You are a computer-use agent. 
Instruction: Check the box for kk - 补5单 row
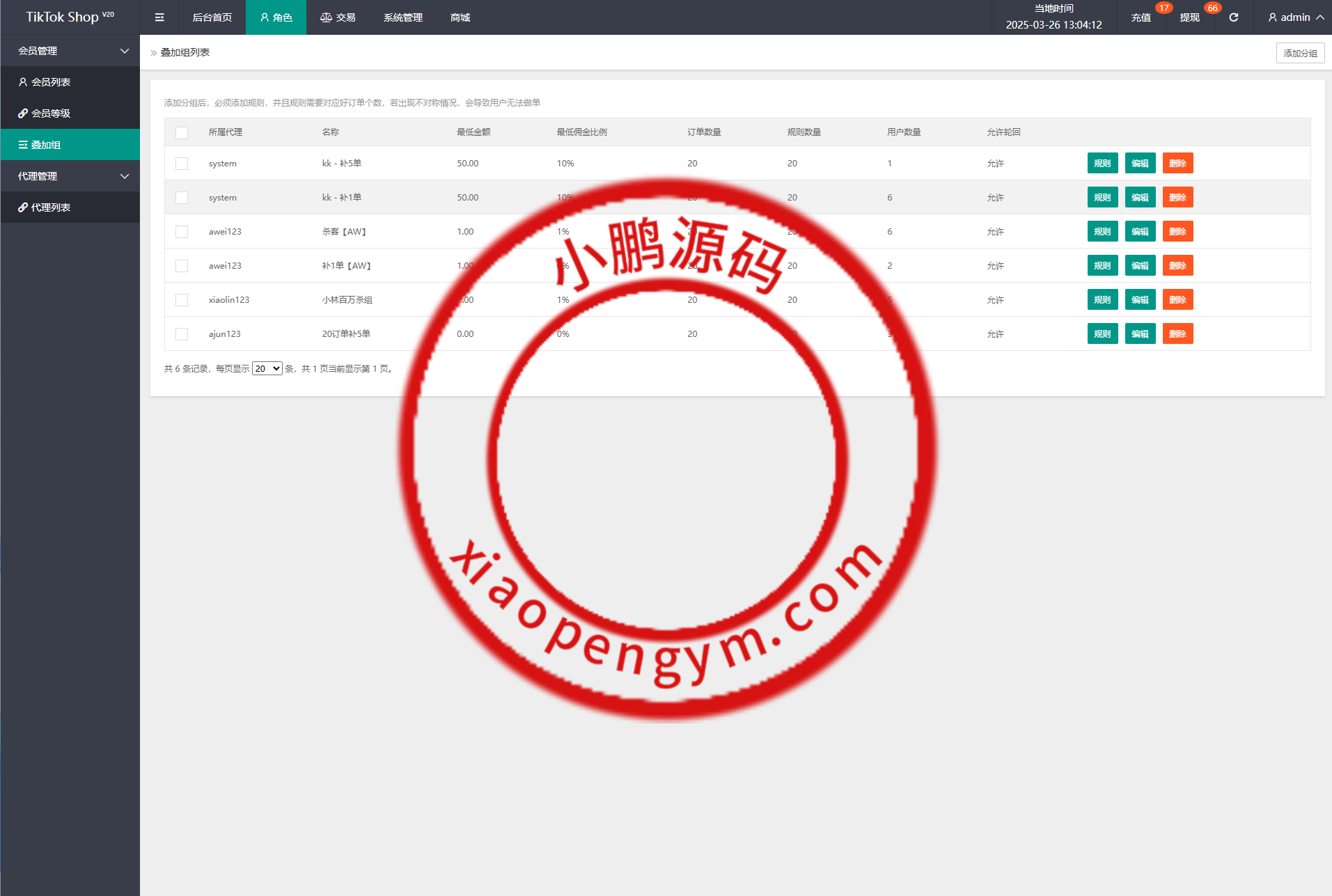coord(182,164)
